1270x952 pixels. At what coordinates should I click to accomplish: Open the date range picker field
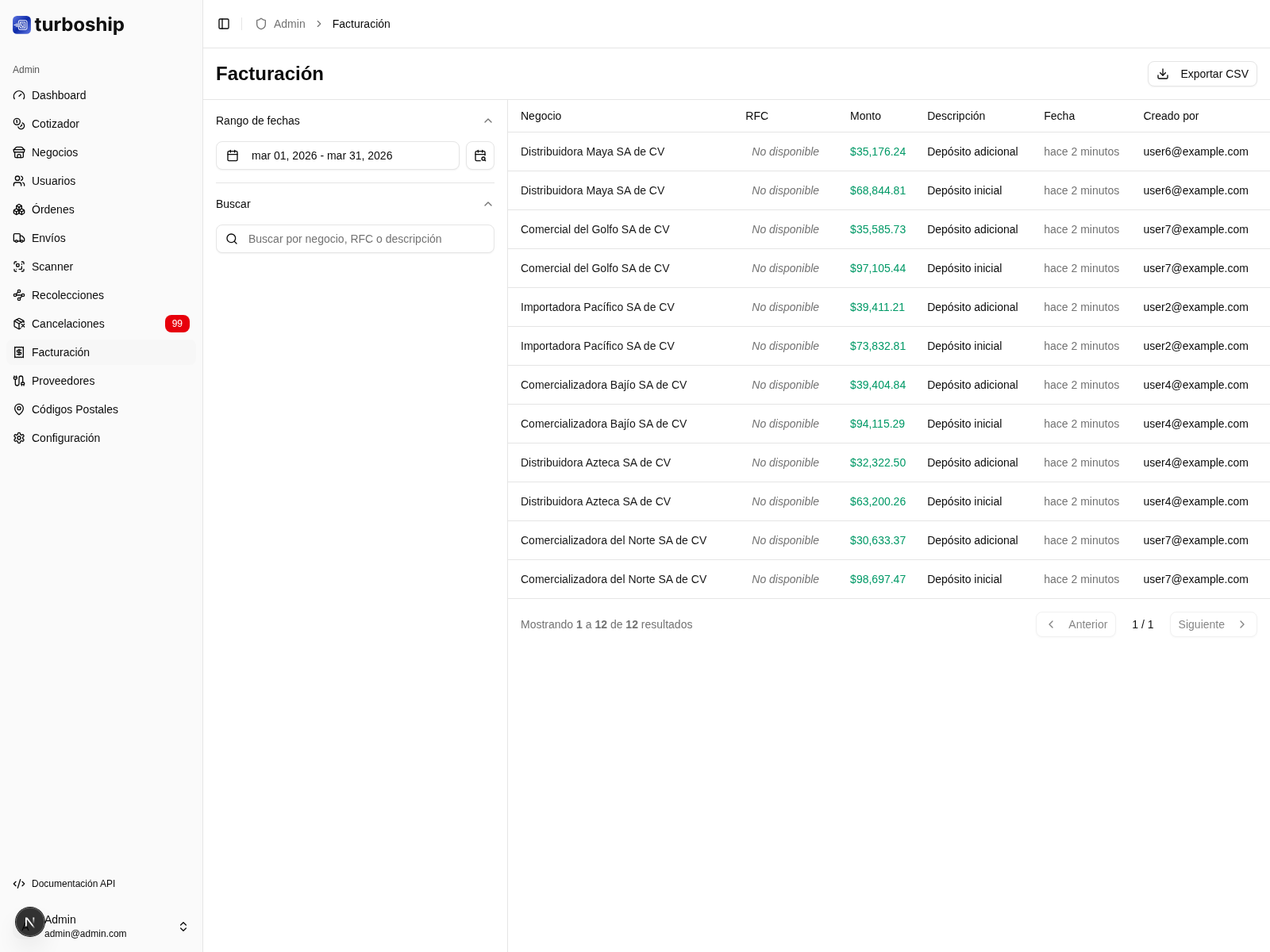337,155
